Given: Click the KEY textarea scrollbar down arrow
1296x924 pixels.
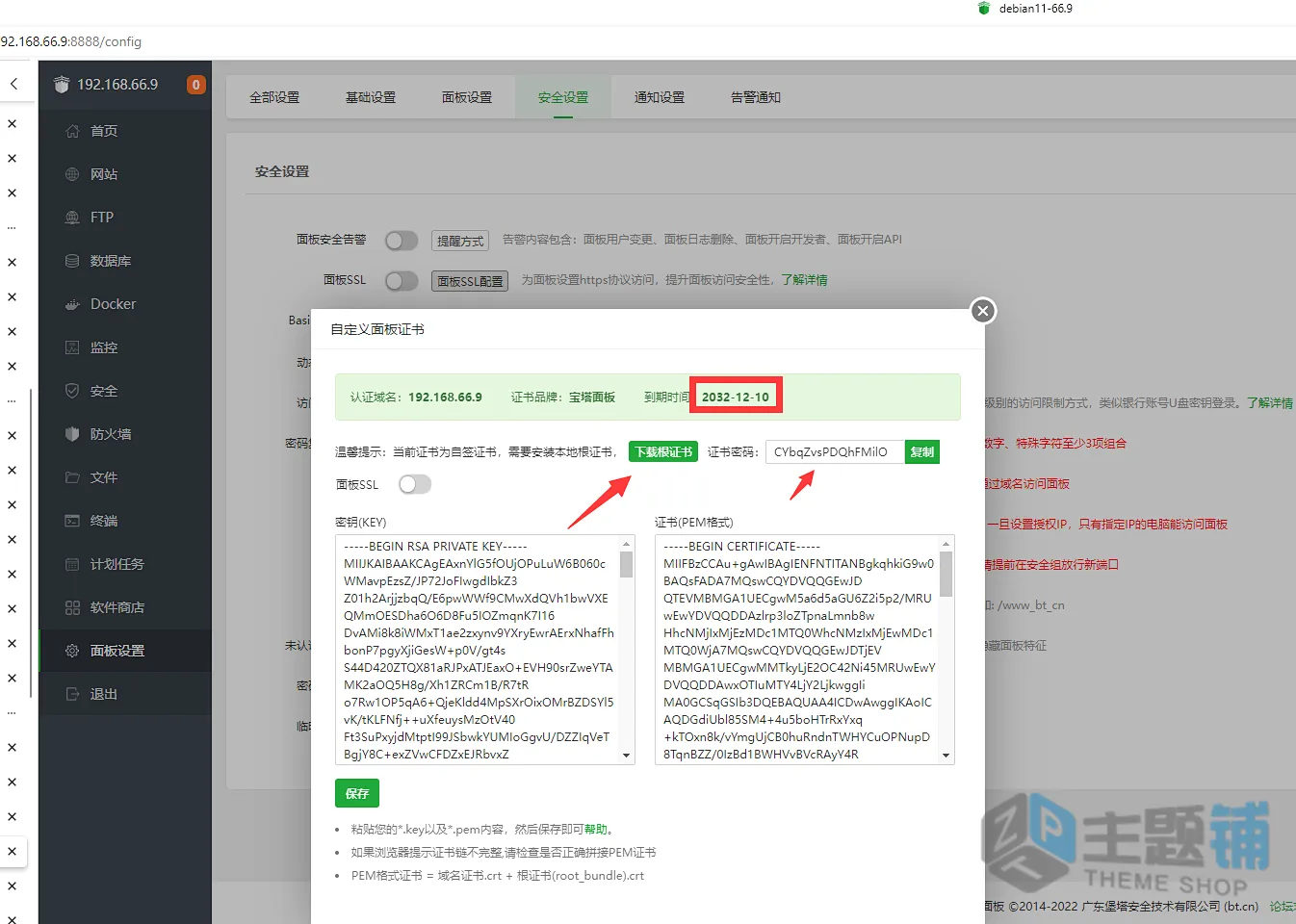Looking at the screenshot, I should tap(627, 756).
